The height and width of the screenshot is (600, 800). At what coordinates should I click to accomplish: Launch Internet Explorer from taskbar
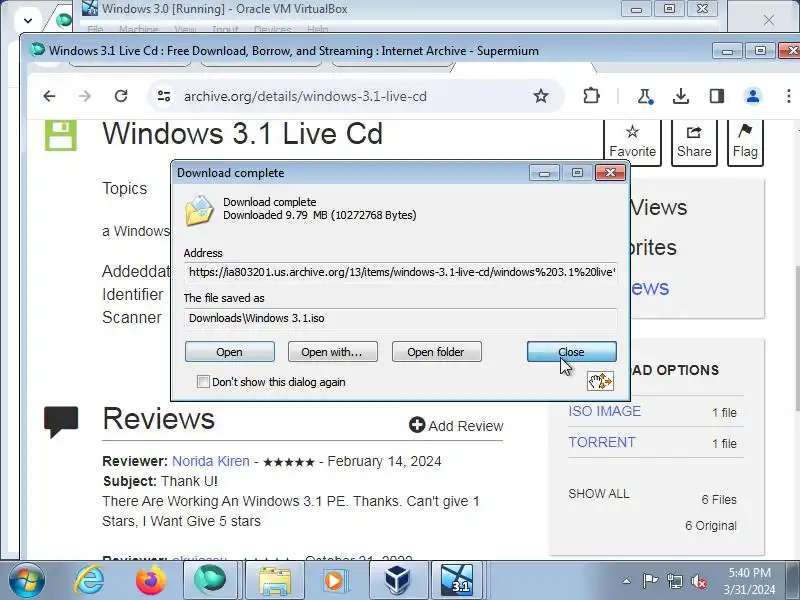pyautogui.click(x=89, y=581)
